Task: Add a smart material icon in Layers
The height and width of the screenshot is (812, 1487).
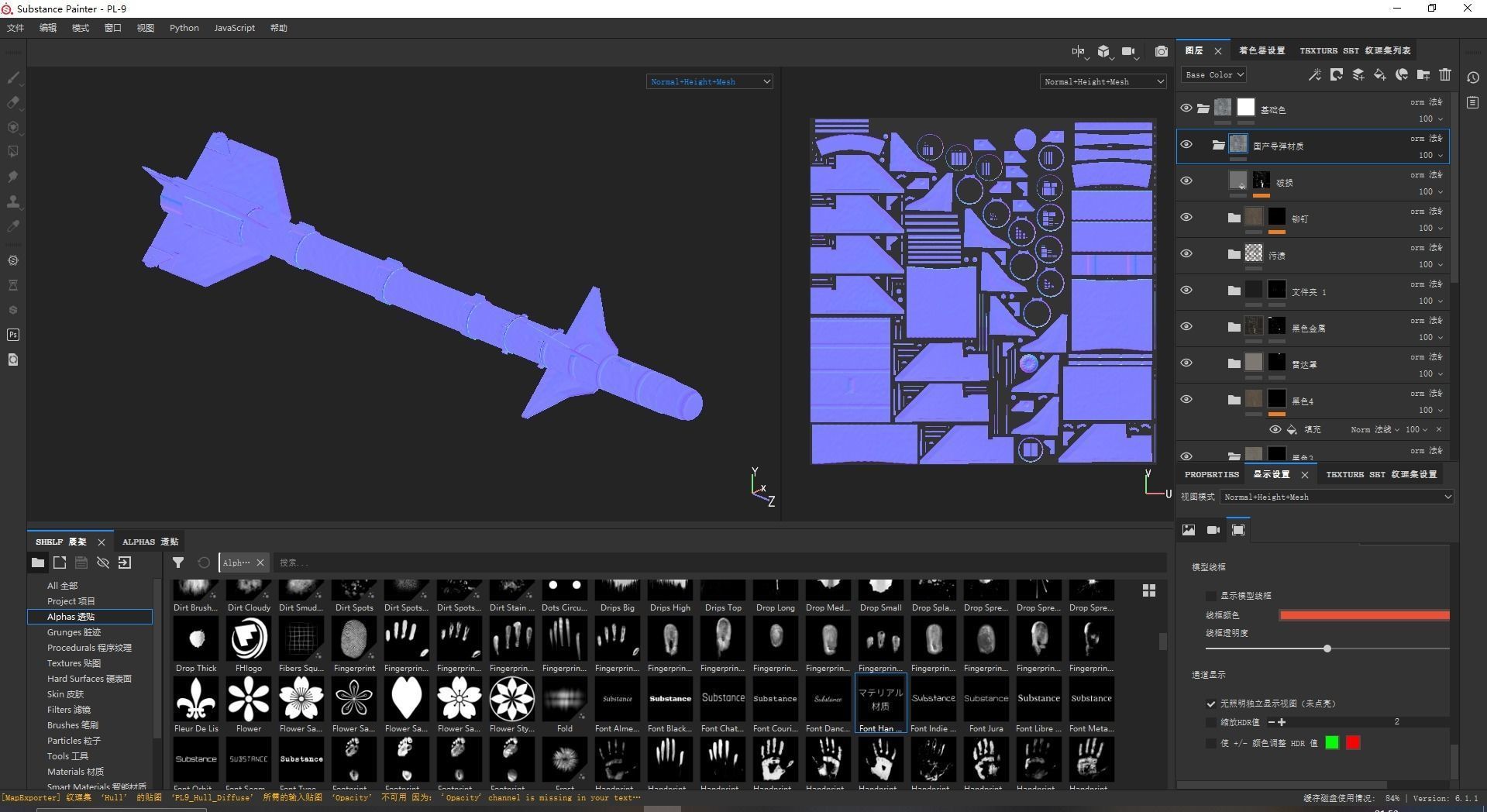Action: click(x=1402, y=74)
